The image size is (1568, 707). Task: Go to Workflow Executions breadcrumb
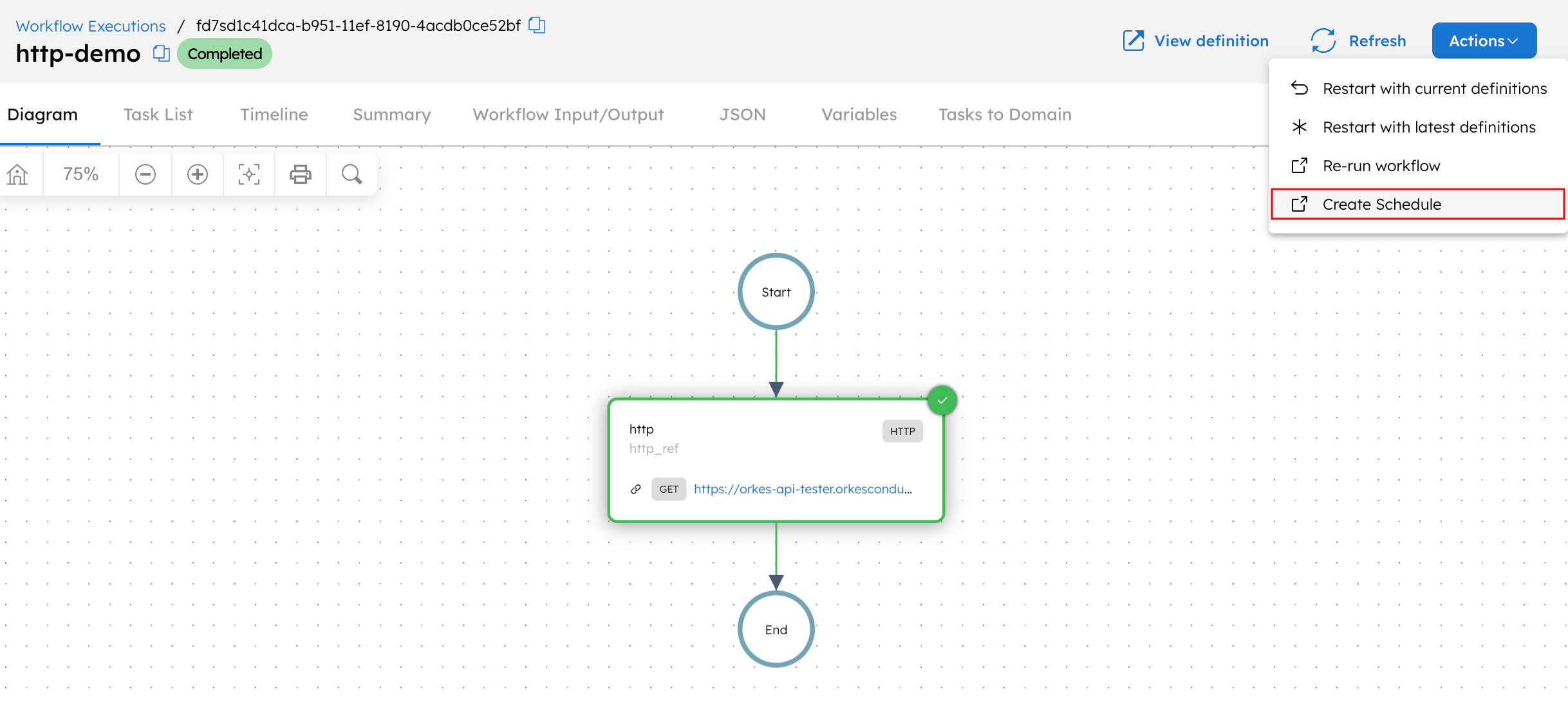[91, 26]
